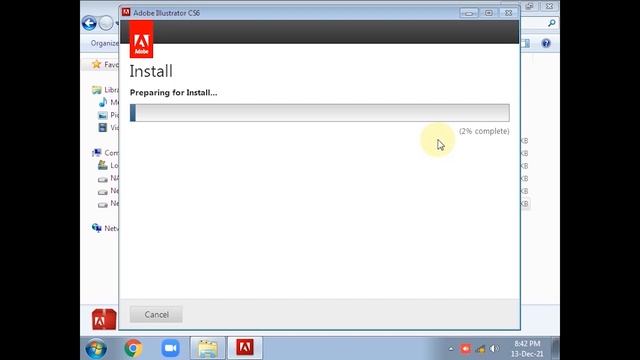
Task: Open Zoom from the taskbar
Action: (171, 349)
